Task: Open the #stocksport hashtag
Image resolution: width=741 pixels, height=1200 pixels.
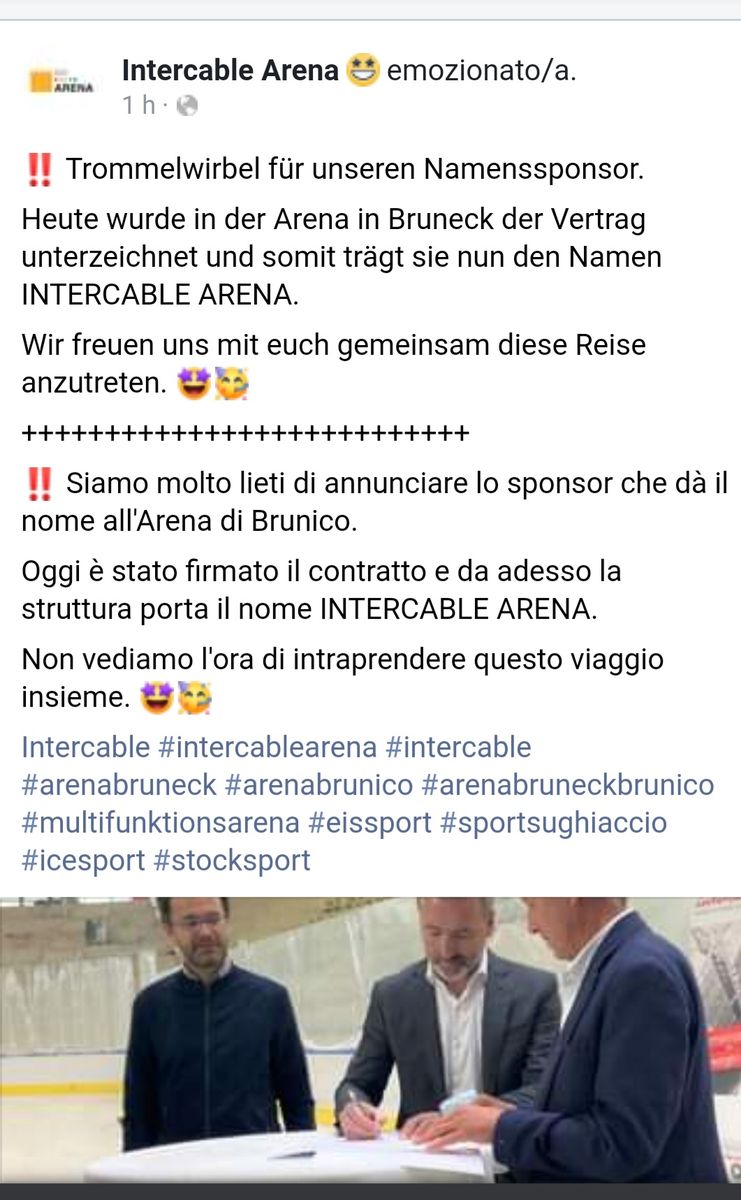Action: (232, 860)
